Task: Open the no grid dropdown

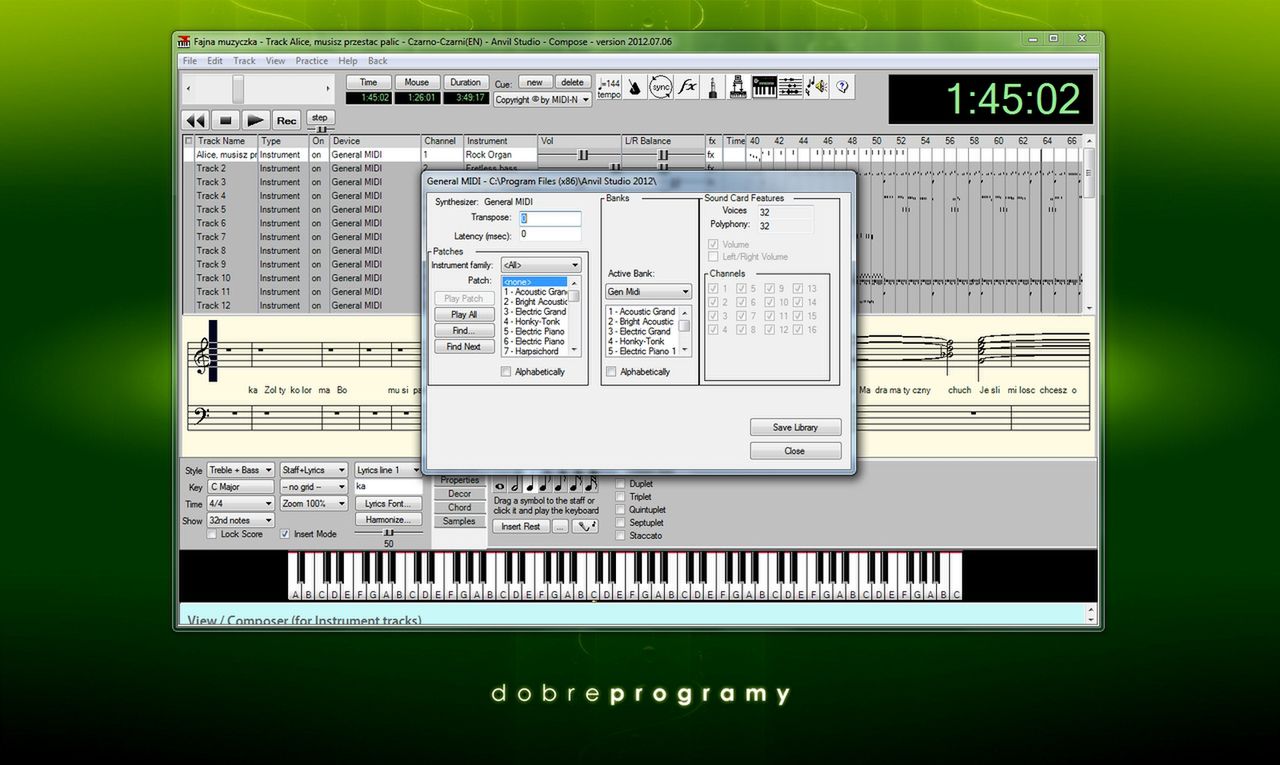Action: pyautogui.click(x=314, y=487)
